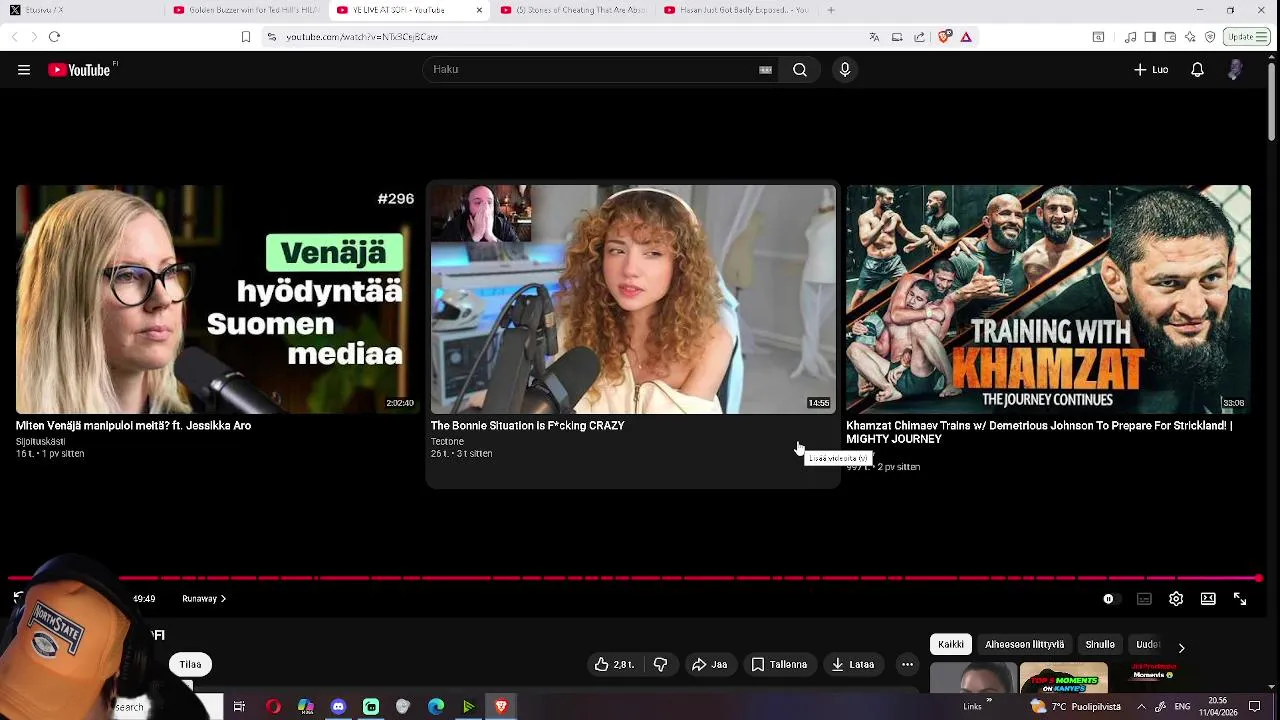1280x720 pixels.
Task: Switch to theater mode
Action: tap(1208, 599)
